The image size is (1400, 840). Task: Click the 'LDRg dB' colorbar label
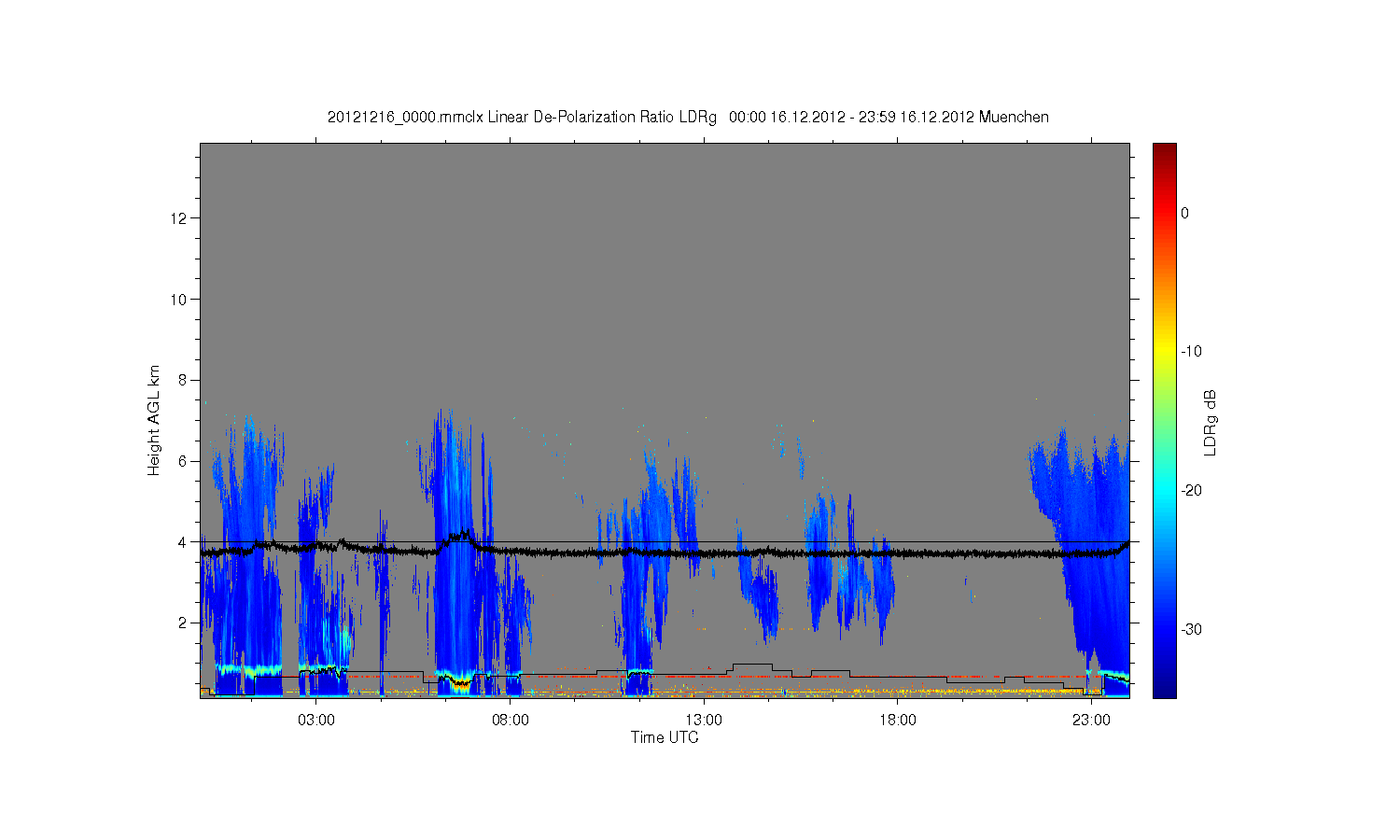point(1211,422)
